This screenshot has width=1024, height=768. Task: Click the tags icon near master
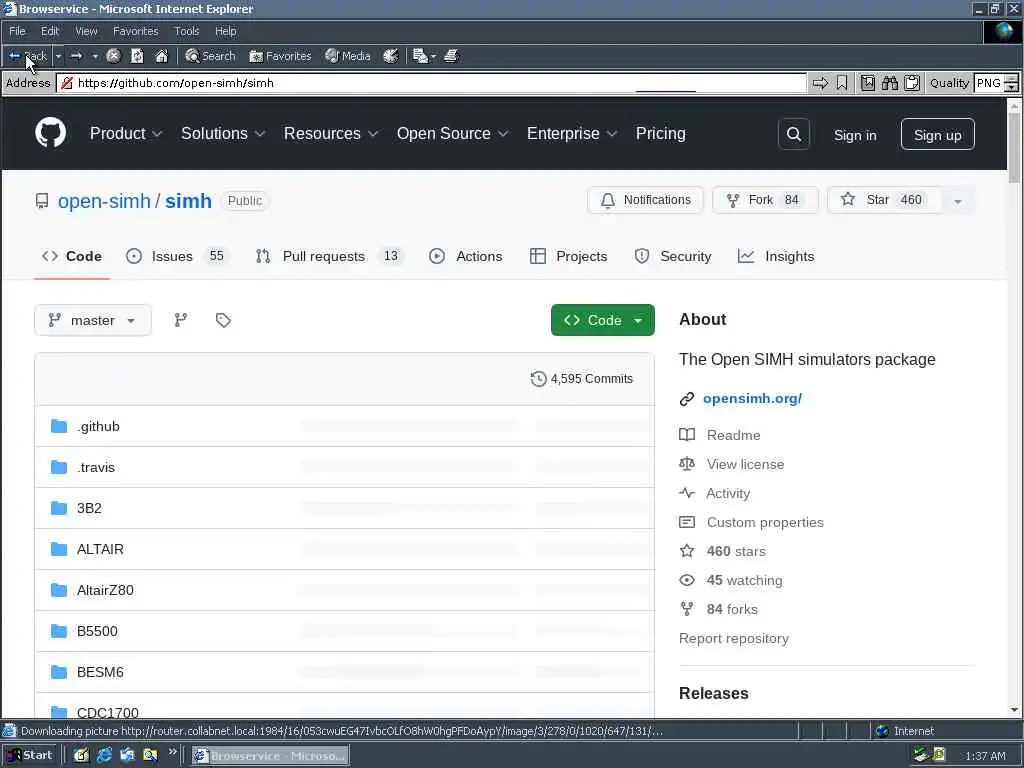click(223, 320)
